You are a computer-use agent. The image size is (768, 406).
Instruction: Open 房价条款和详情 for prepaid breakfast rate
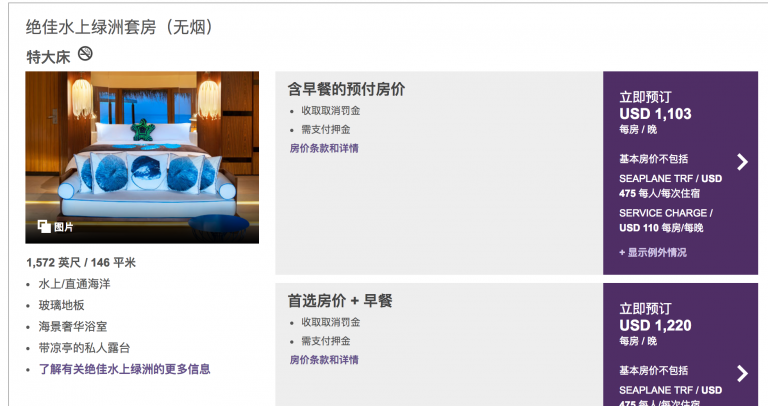pyautogui.click(x=324, y=148)
